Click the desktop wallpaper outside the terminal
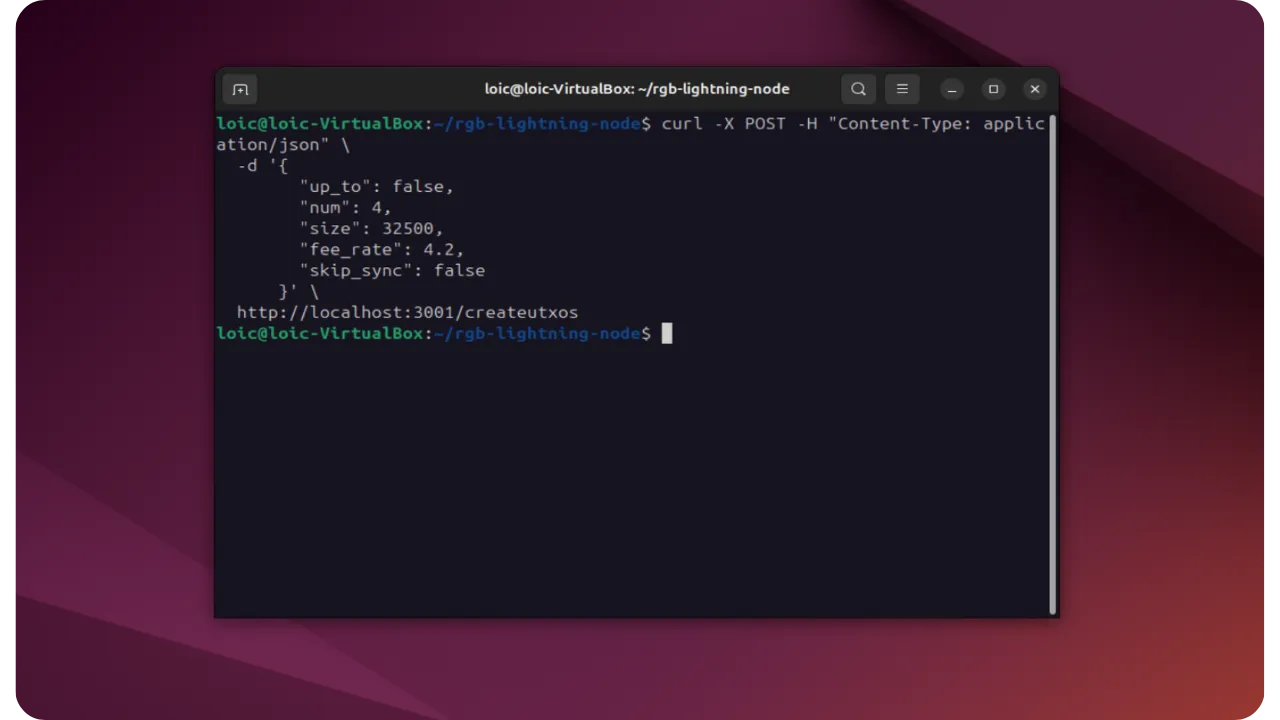1280x720 pixels. pyautogui.click(x=1160, y=400)
